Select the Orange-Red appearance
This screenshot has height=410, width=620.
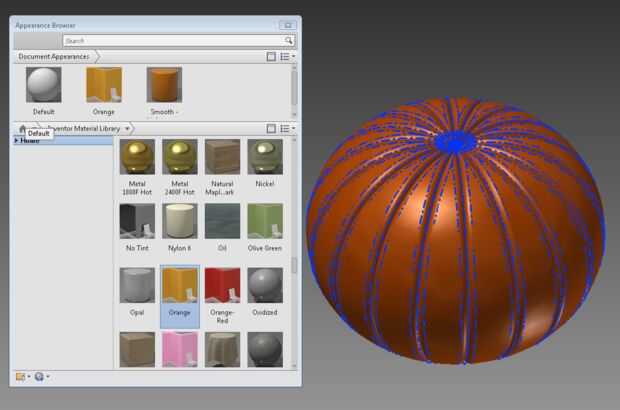(x=222, y=285)
